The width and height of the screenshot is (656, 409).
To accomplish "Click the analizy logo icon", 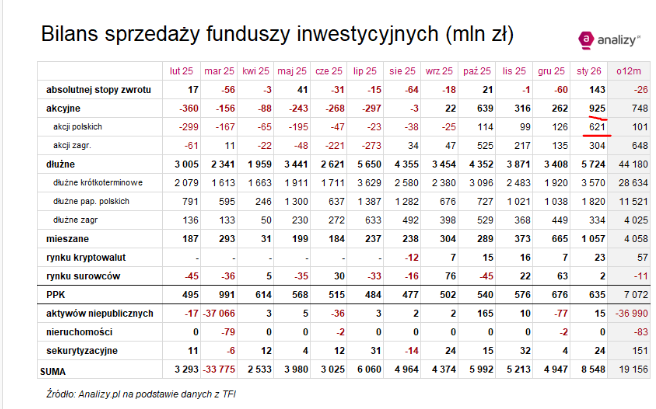I will tap(586, 40).
